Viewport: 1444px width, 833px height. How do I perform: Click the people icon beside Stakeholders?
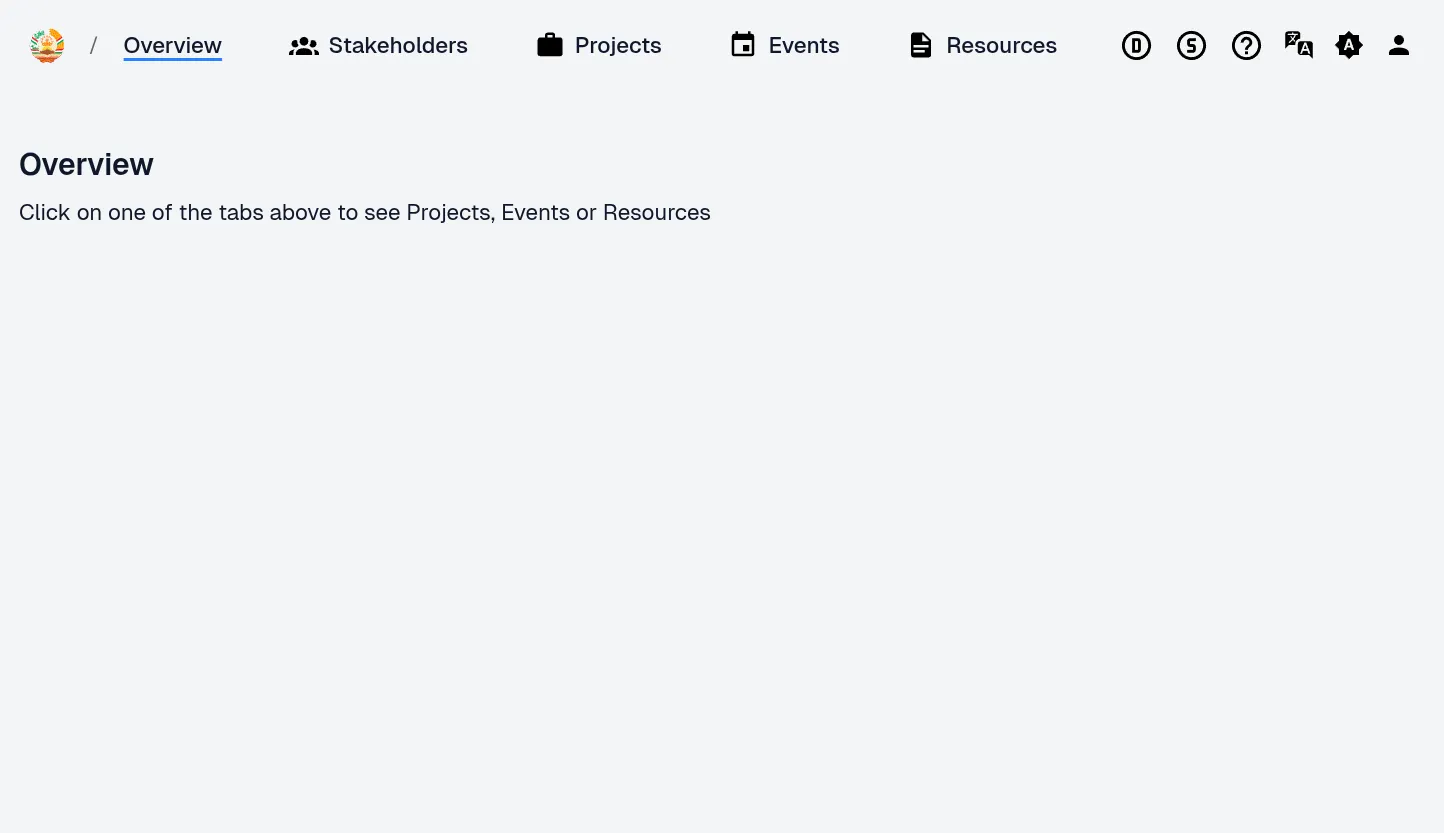[x=303, y=46]
